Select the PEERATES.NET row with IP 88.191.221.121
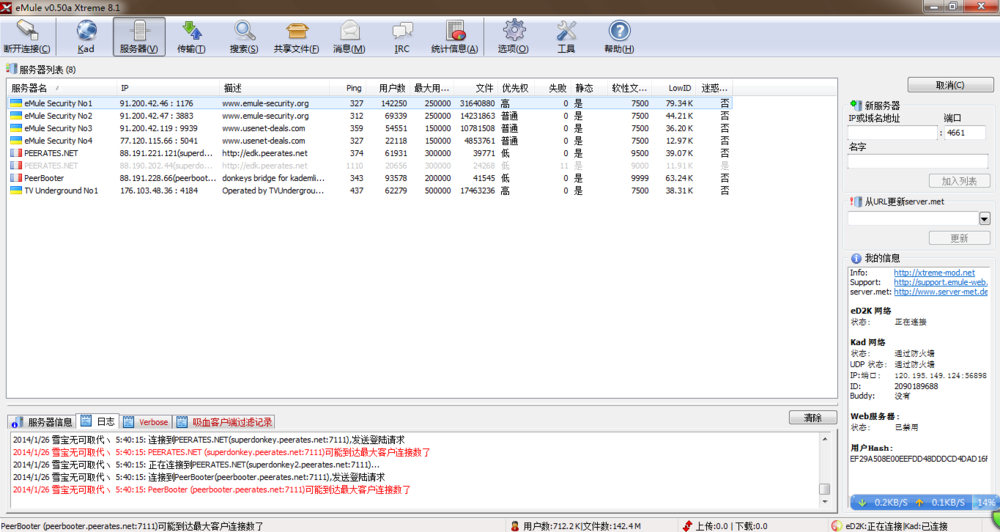The width and height of the screenshot is (1000, 532). click(370, 153)
